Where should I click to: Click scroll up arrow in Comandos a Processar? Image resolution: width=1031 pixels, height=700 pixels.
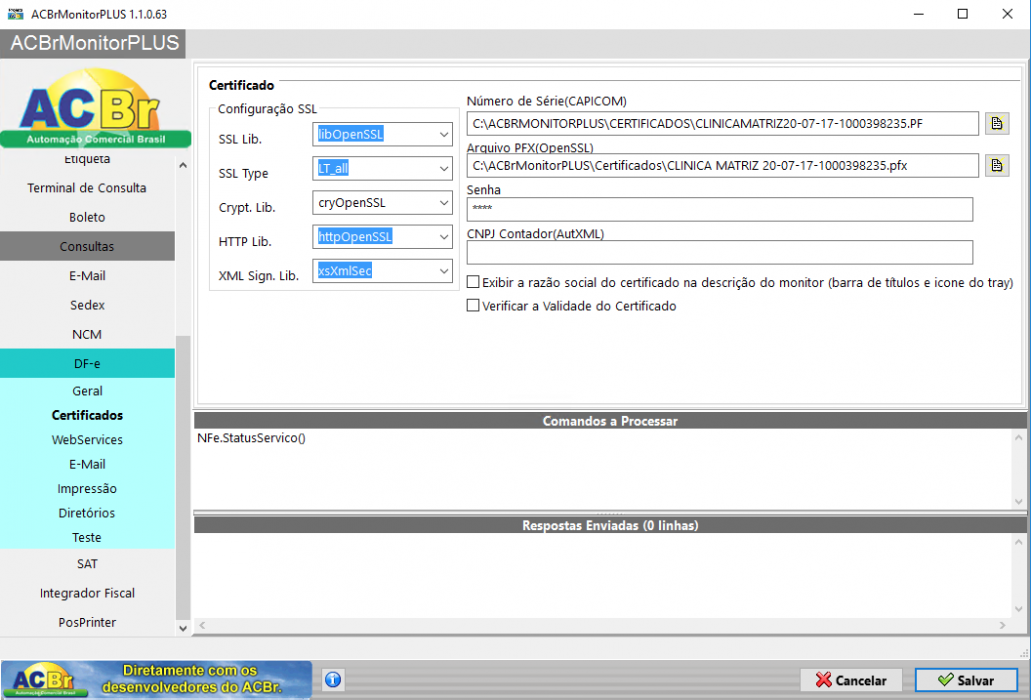click(x=1019, y=438)
